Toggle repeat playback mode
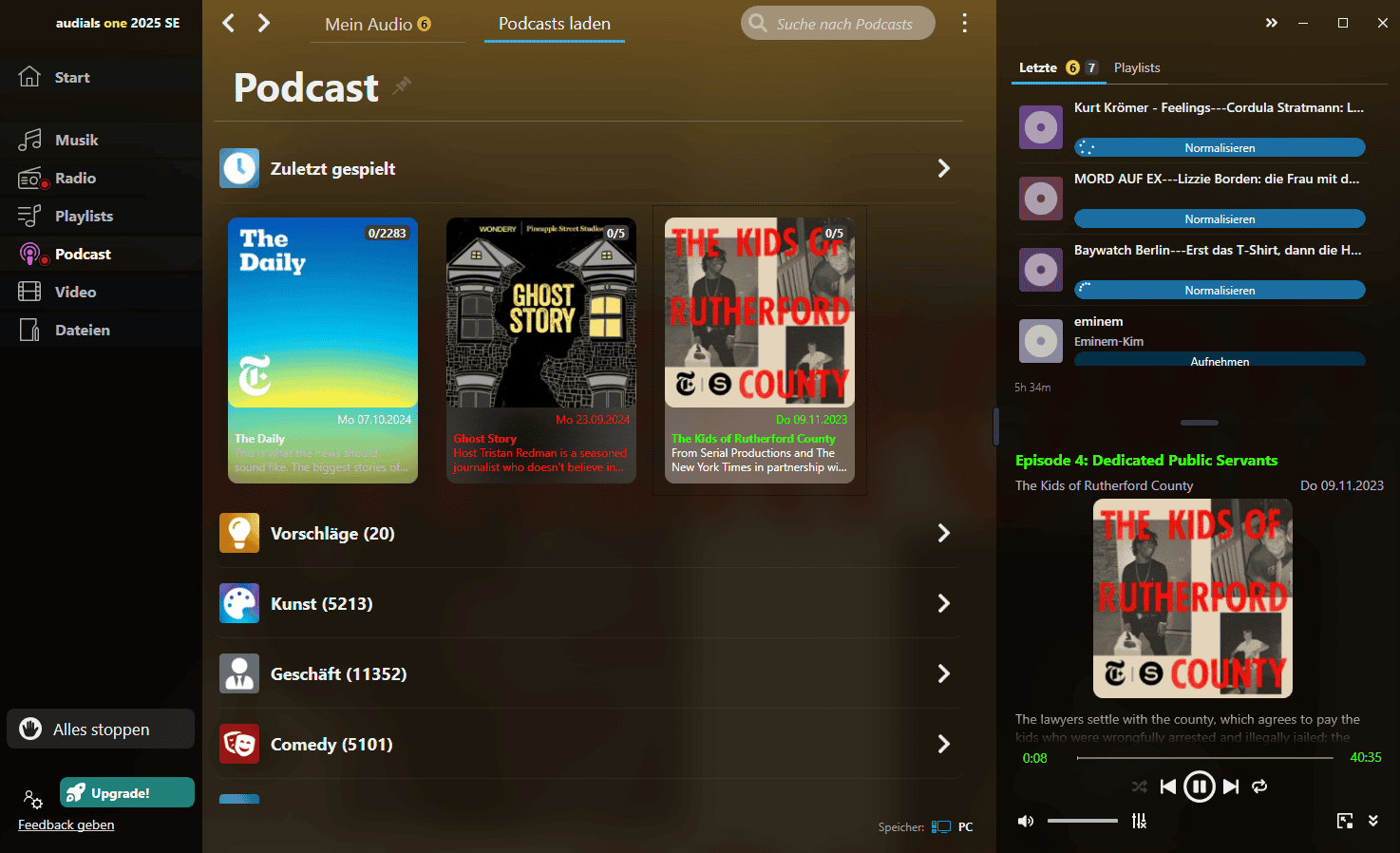 click(1259, 787)
